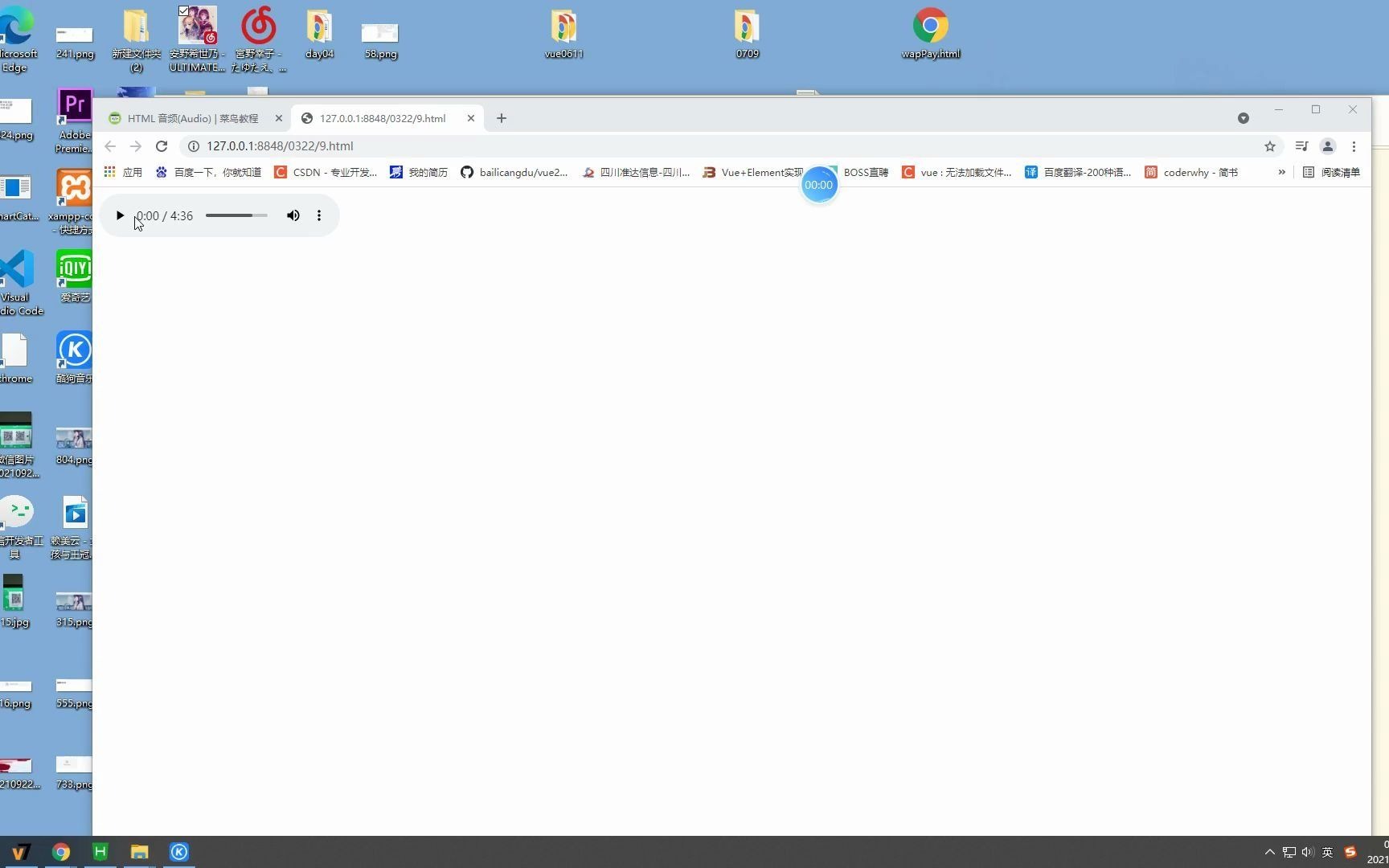Launch 酷狗音乐 desktop shortcut
Viewport: 1389px width, 868px height.
pyautogui.click(x=75, y=358)
